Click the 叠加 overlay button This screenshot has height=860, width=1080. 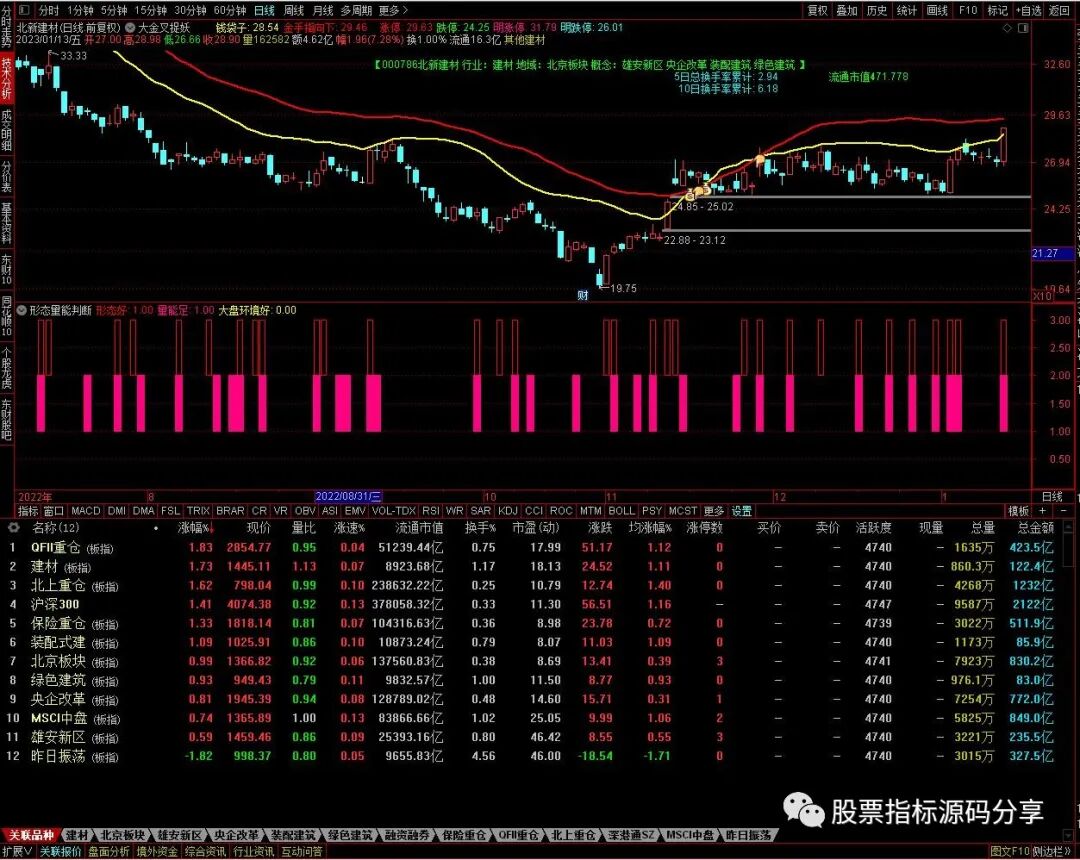tap(847, 10)
